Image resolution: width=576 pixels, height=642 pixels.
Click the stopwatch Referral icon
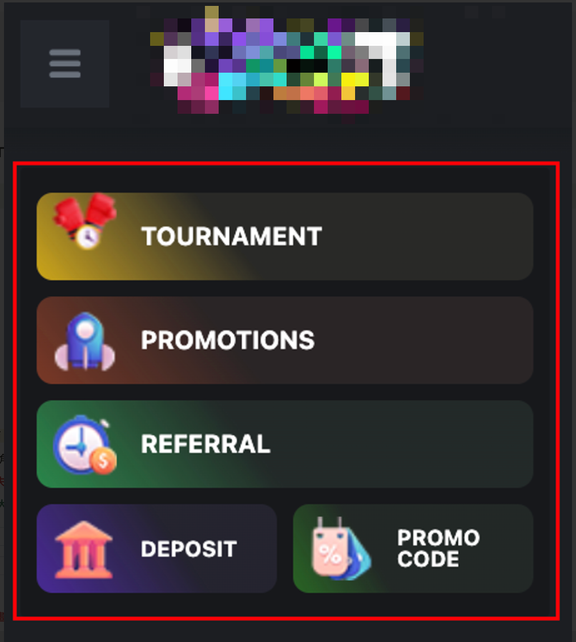pos(85,445)
